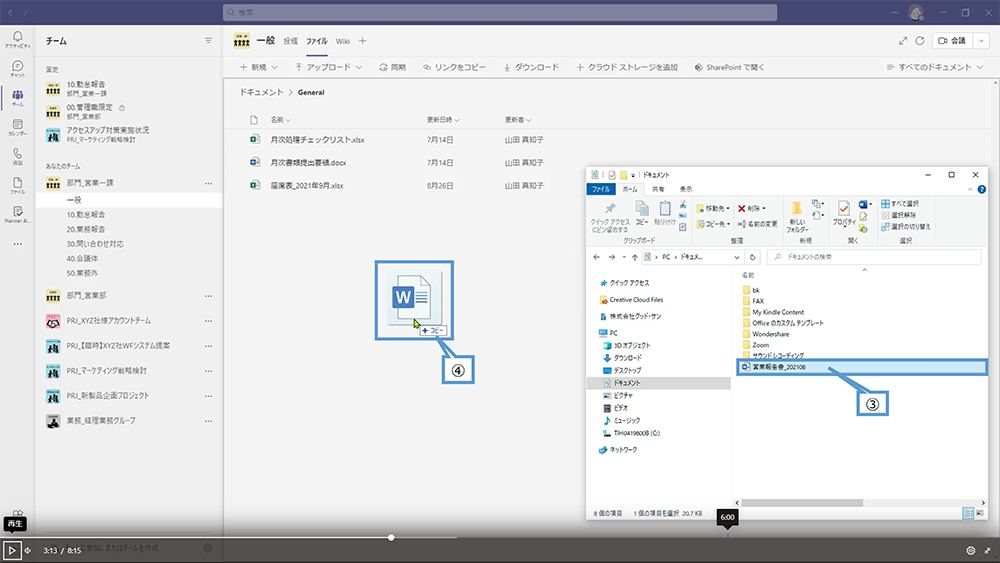Click the horizontal scrollbar in Explorer file list

click(802, 502)
